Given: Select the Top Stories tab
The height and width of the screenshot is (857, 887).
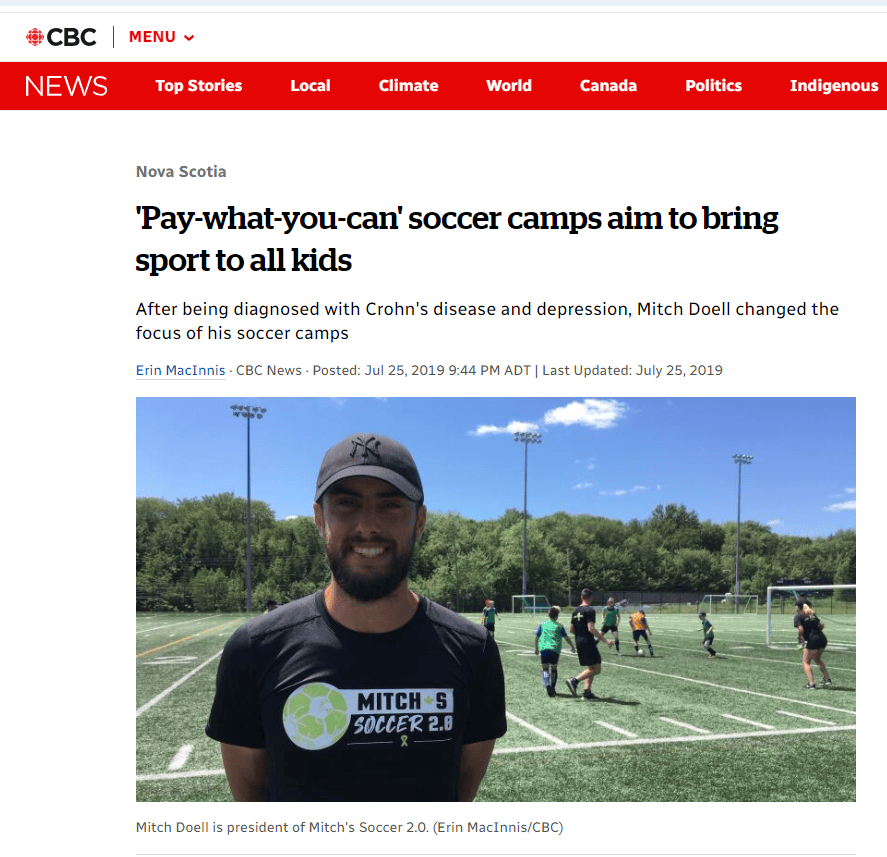Looking at the screenshot, I should coord(199,85).
